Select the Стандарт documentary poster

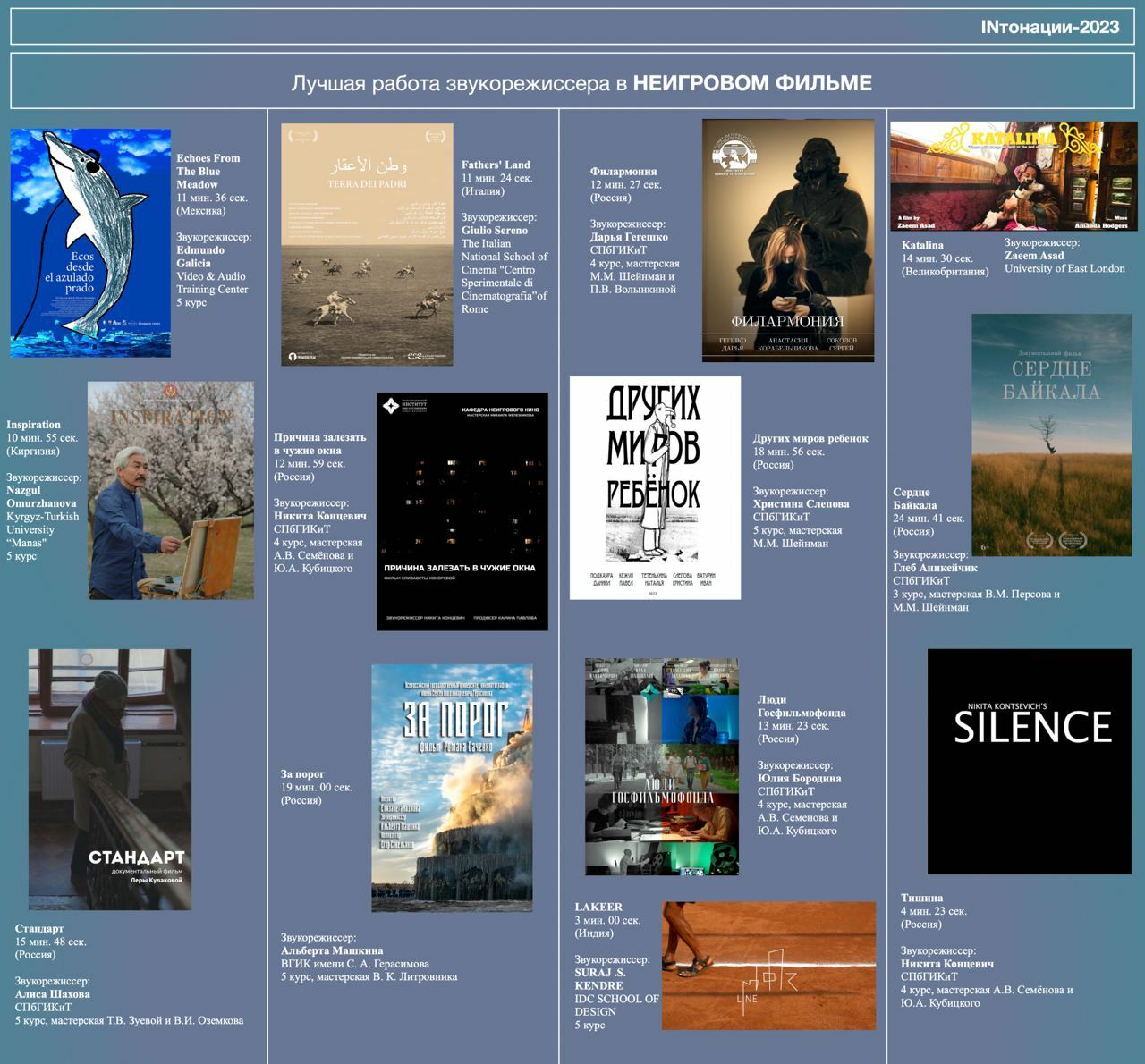110,780
